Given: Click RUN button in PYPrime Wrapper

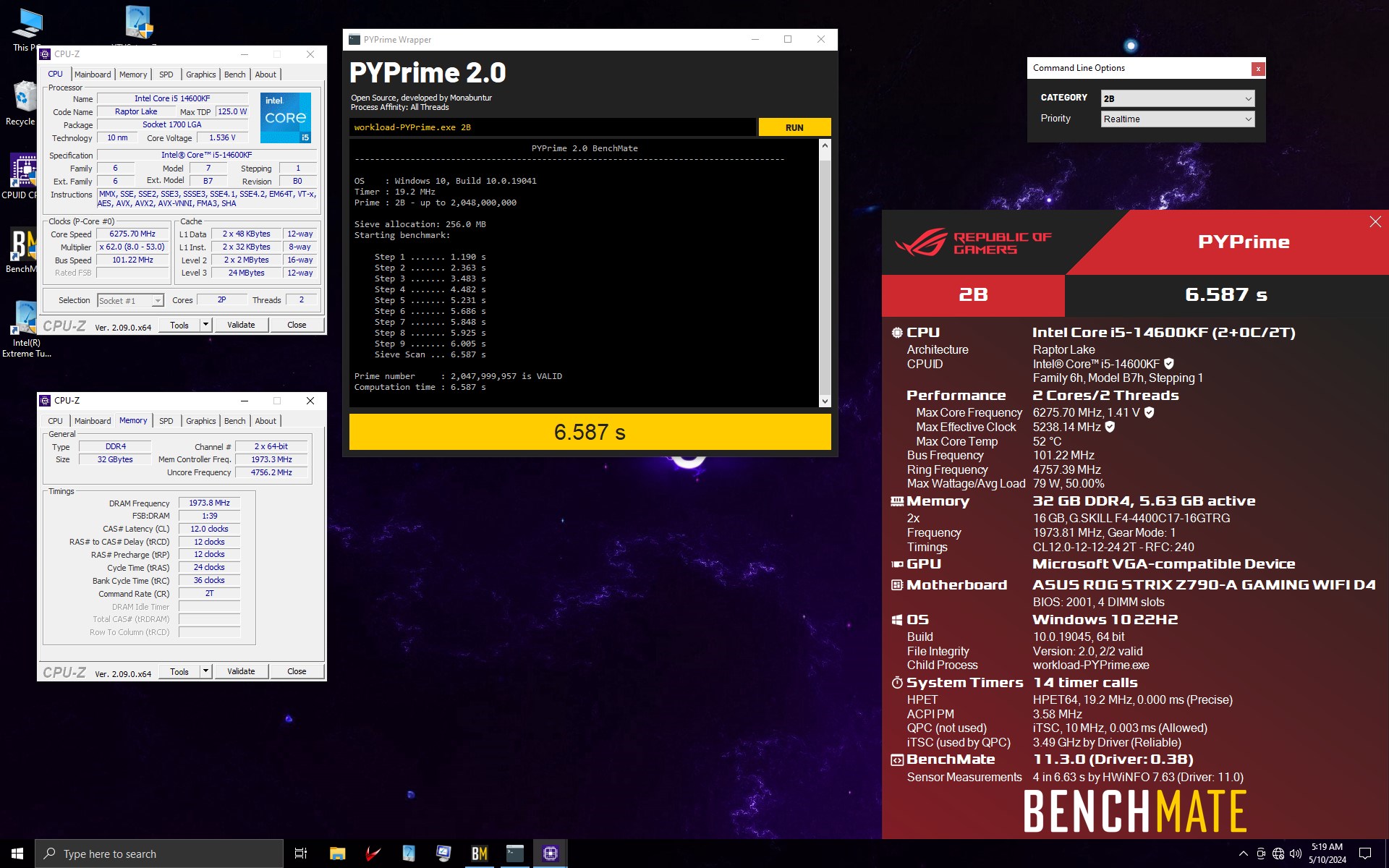Looking at the screenshot, I should 794,127.
